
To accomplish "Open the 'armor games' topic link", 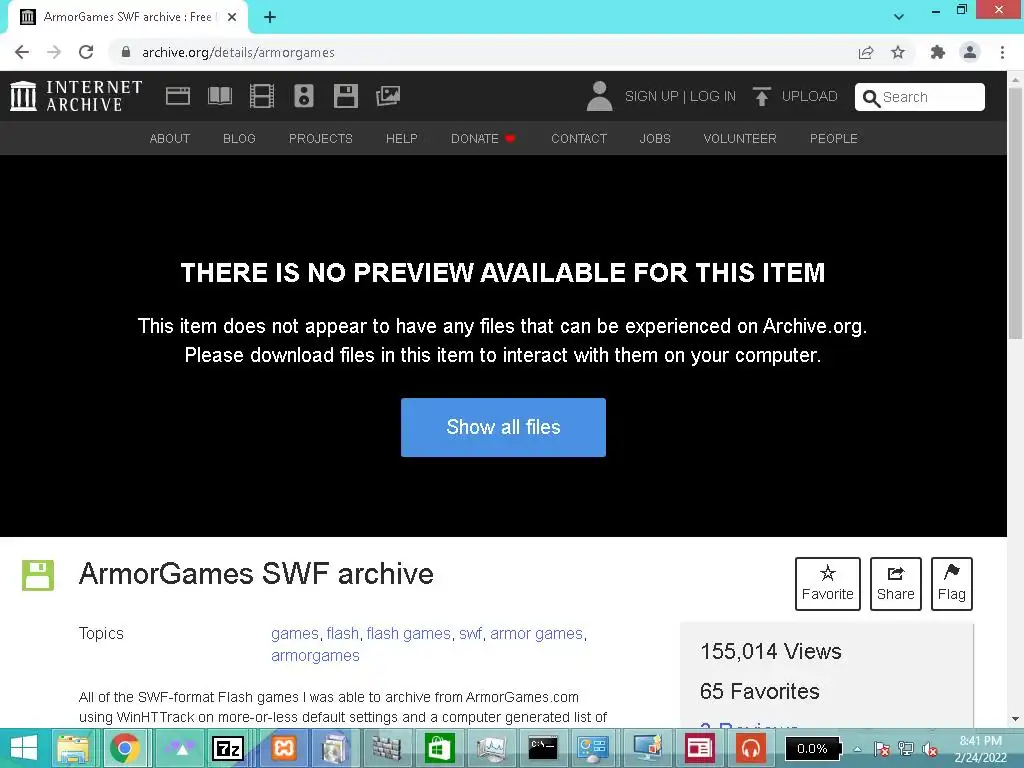I will (536, 633).
